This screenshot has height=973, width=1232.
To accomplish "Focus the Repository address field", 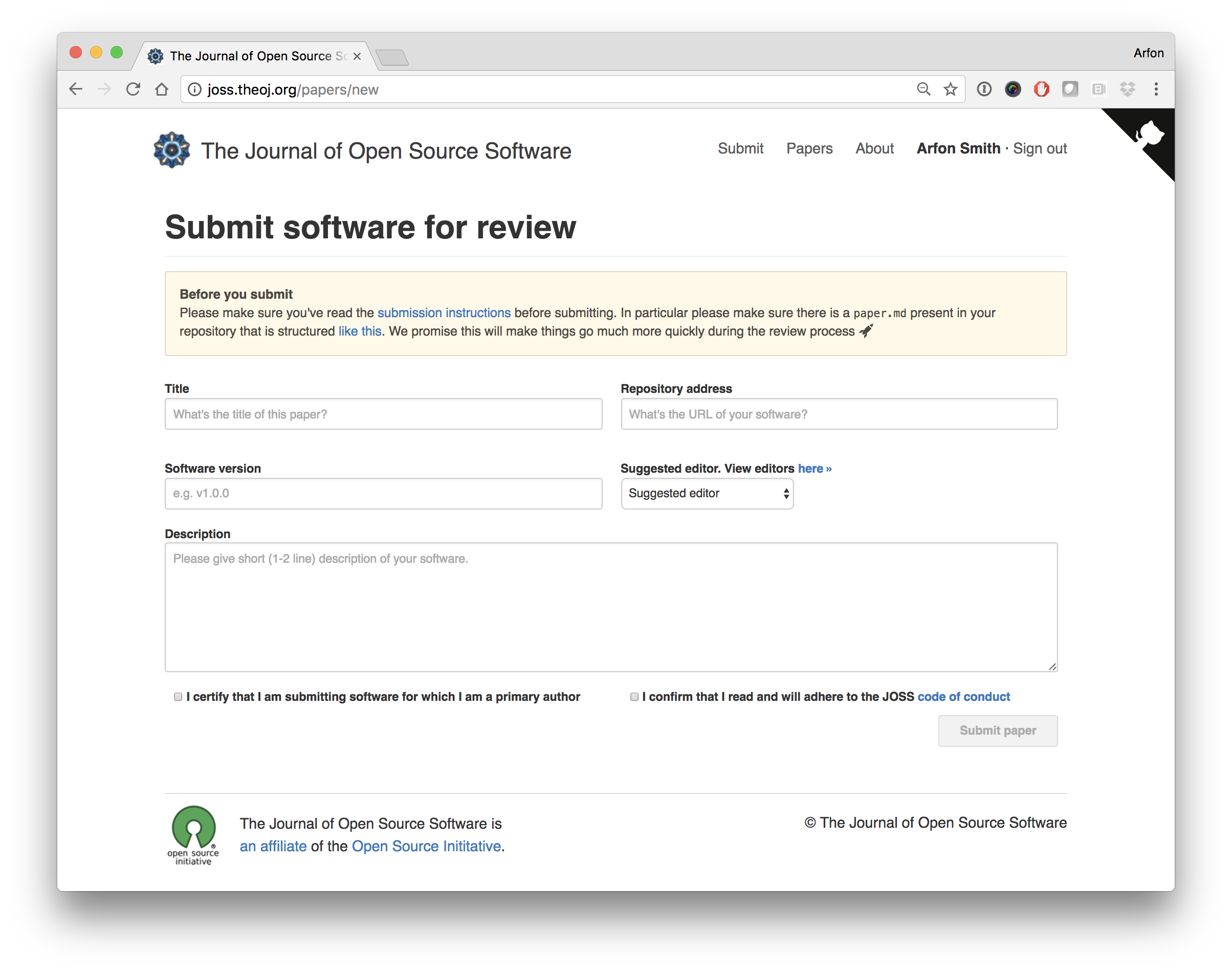I will tap(839, 414).
